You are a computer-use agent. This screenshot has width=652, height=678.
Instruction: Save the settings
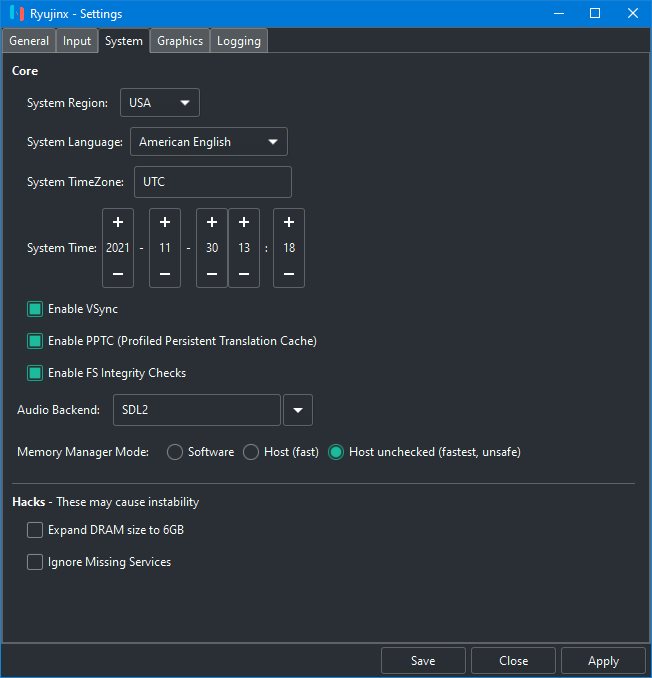tap(423, 661)
